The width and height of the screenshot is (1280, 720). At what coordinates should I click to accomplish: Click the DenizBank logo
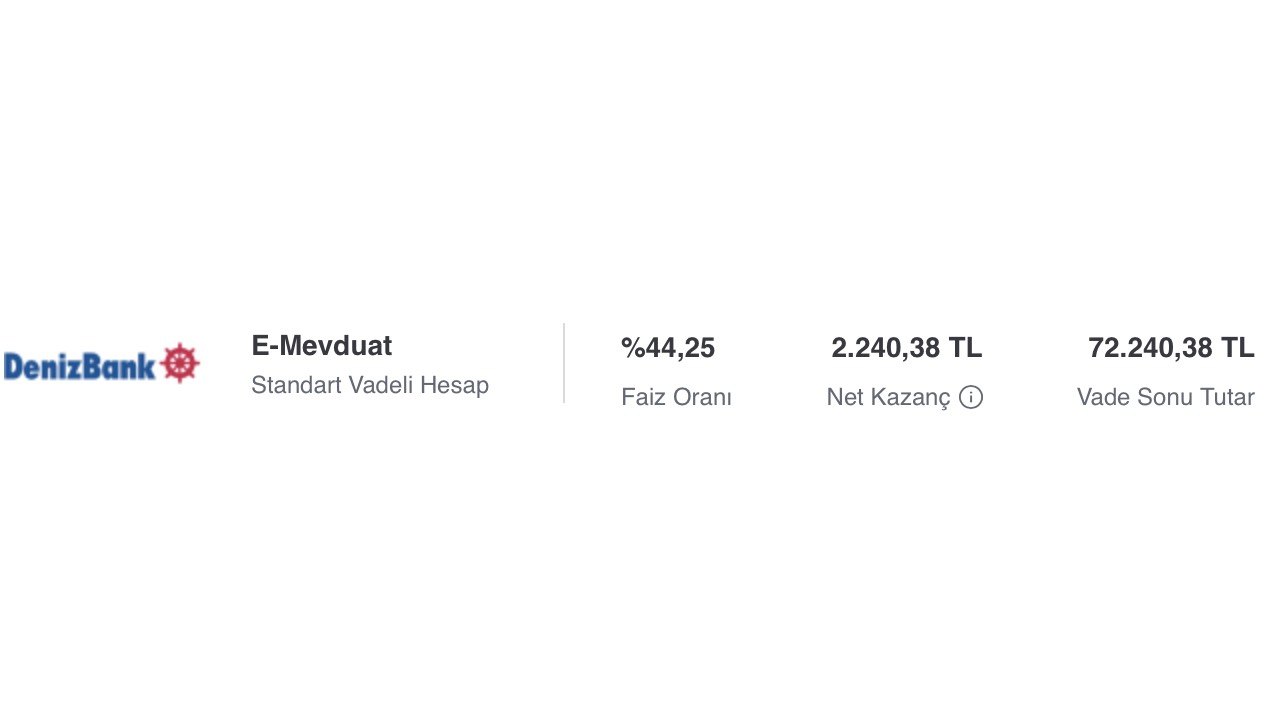click(101, 364)
